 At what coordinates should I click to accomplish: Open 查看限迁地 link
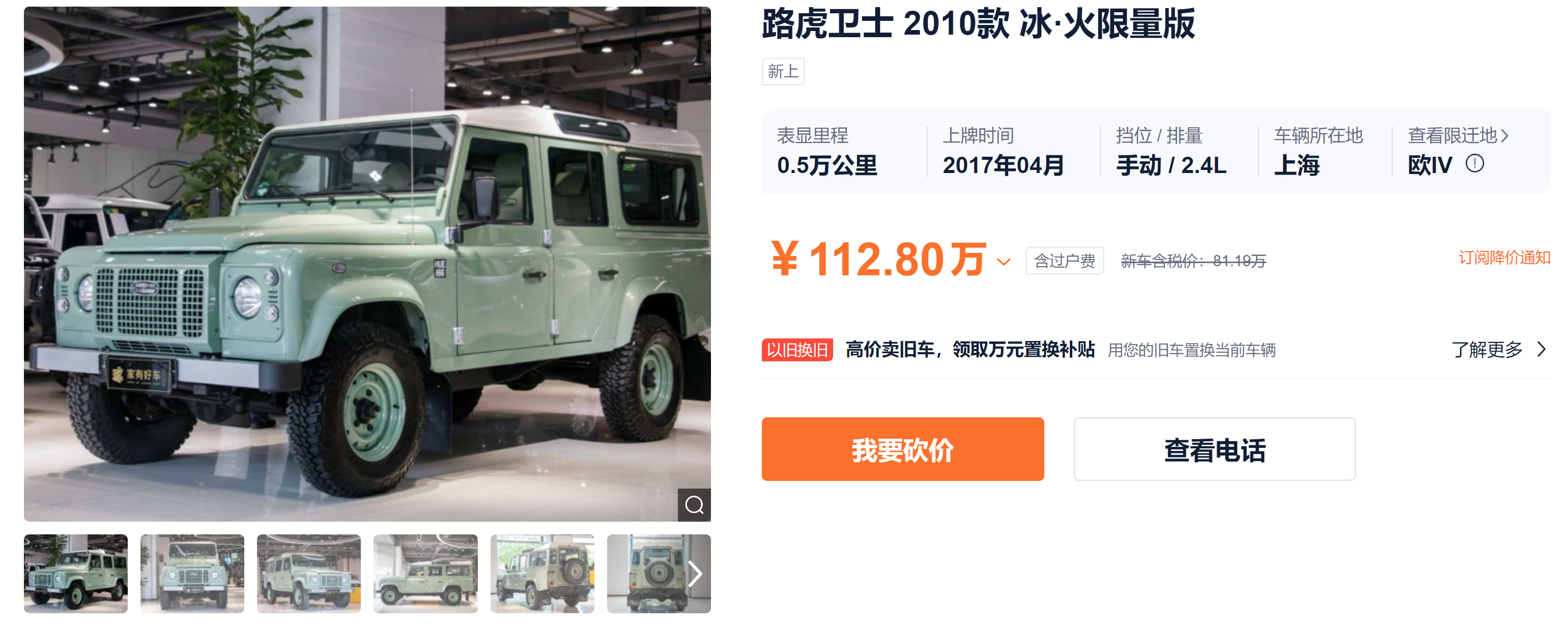(x=1458, y=135)
